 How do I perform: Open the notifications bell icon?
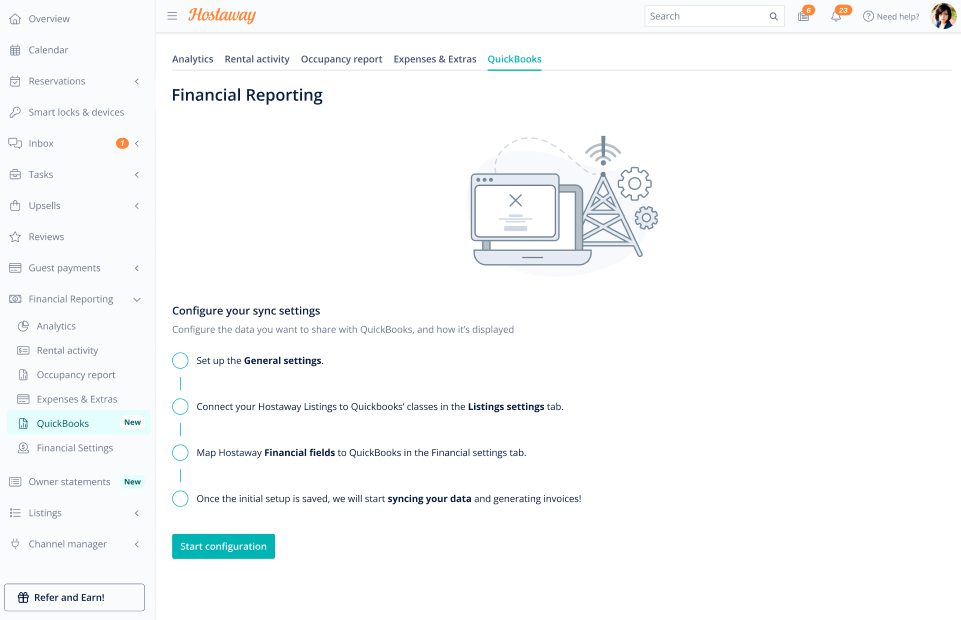pyautogui.click(x=836, y=17)
